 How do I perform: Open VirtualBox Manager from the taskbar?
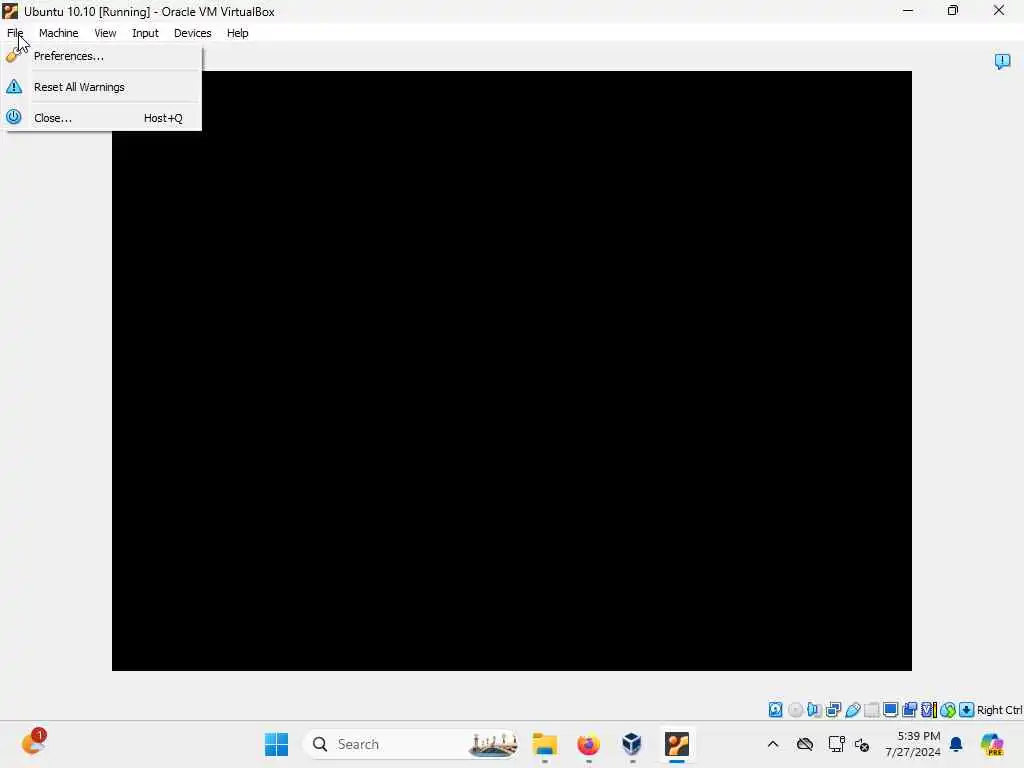coord(632,744)
